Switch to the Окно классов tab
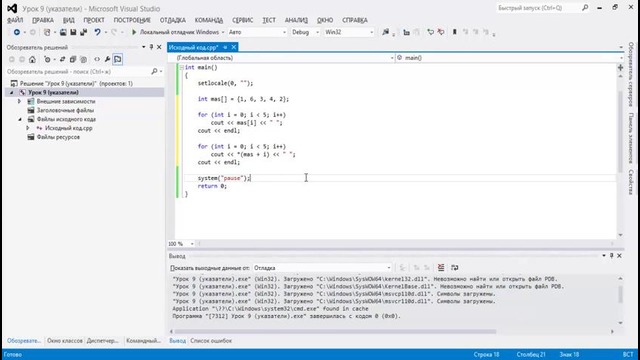 pyautogui.click(x=65, y=341)
